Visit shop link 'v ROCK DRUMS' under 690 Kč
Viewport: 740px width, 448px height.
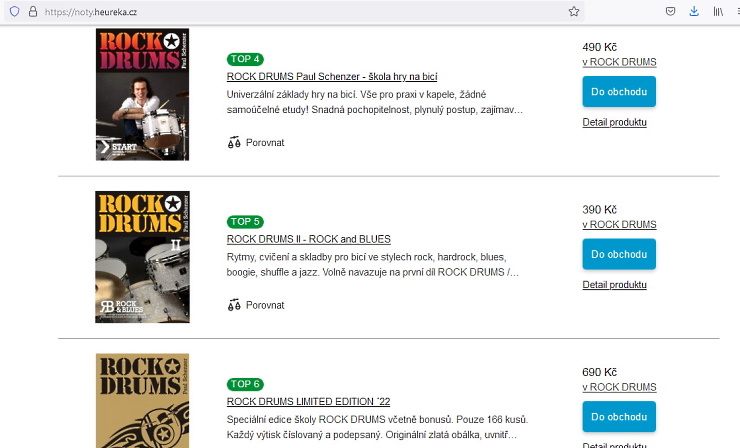click(x=619, y=387)
